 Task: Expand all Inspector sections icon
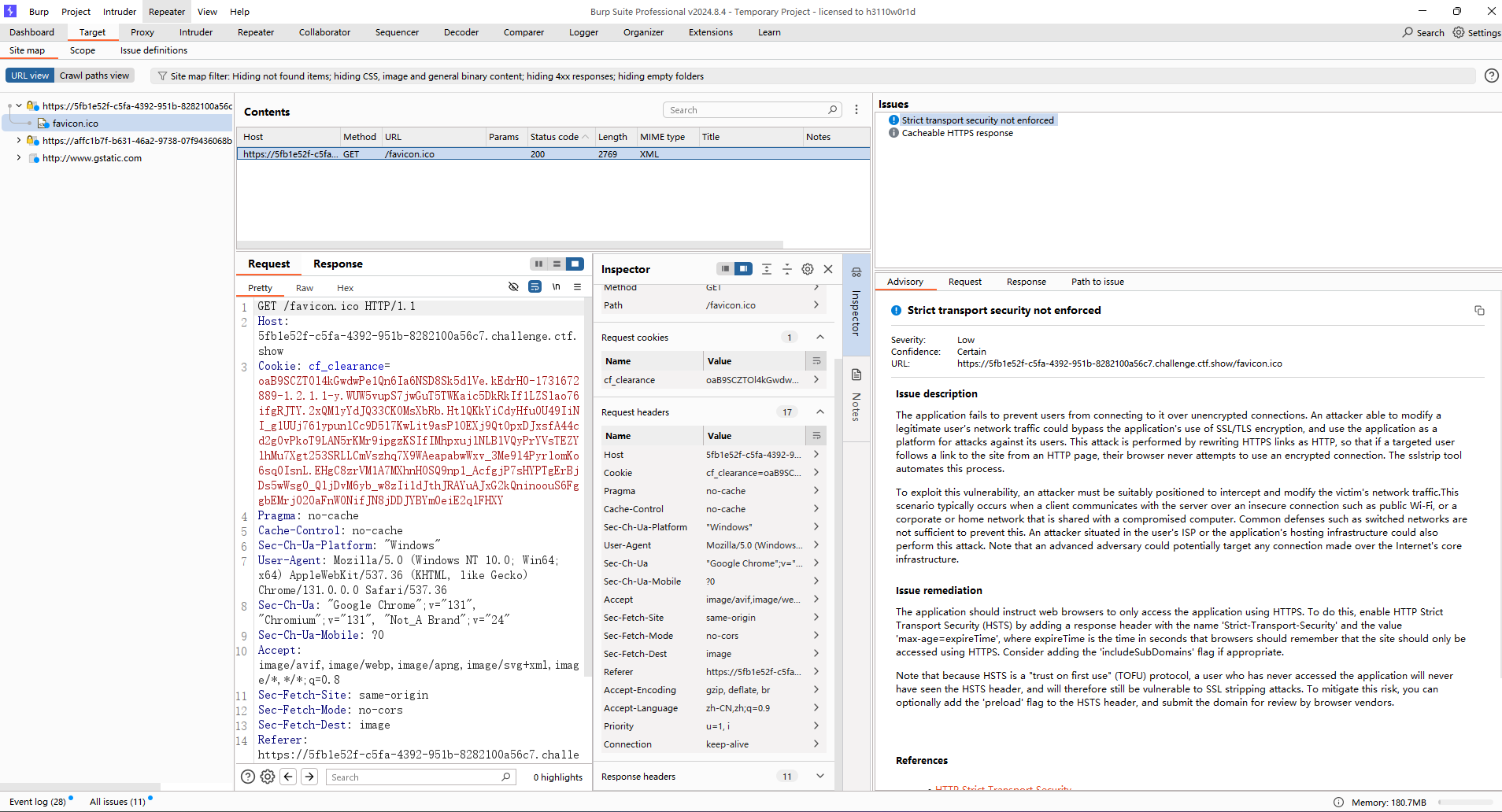click(766, 269)
